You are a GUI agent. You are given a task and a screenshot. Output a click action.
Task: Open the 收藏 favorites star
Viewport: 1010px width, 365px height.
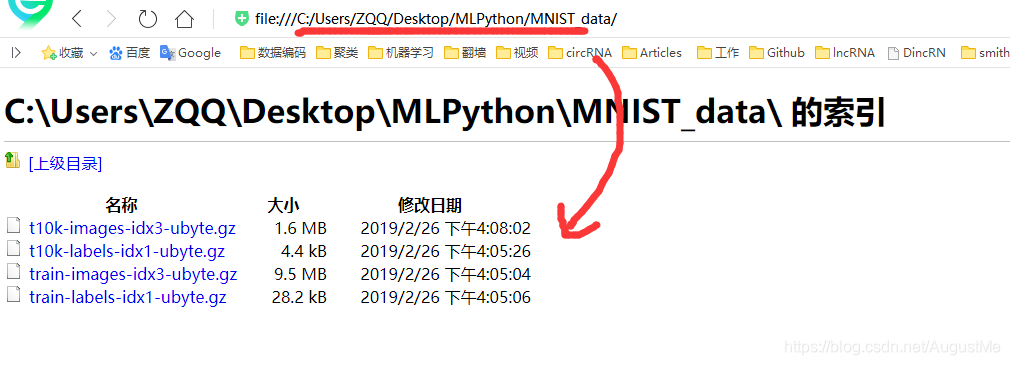click(x=62, y=53)
